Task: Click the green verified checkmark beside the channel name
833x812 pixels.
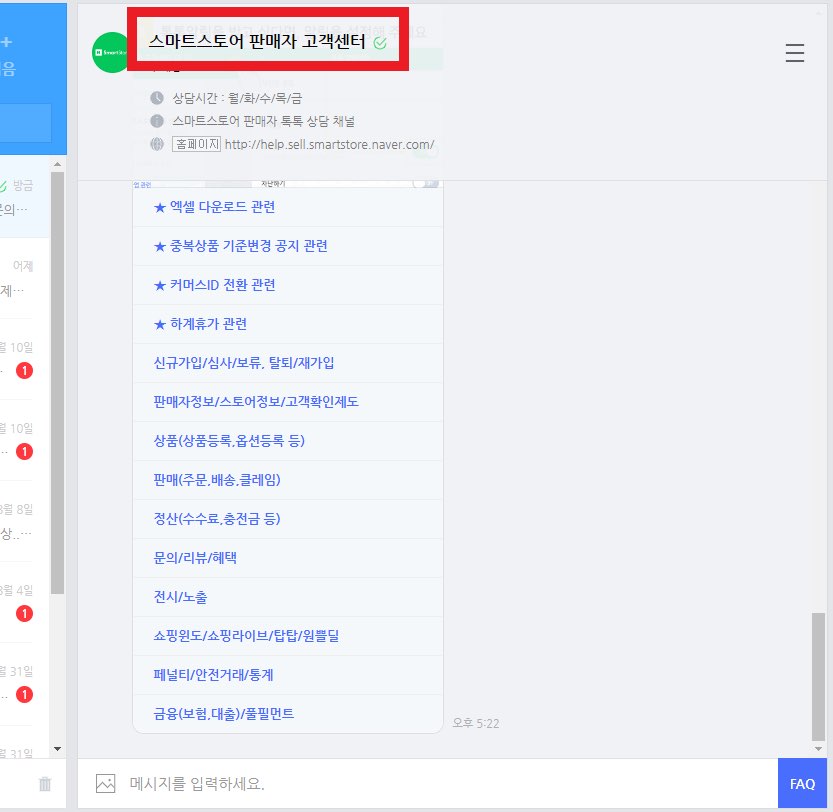Action: tap(378, 42)
